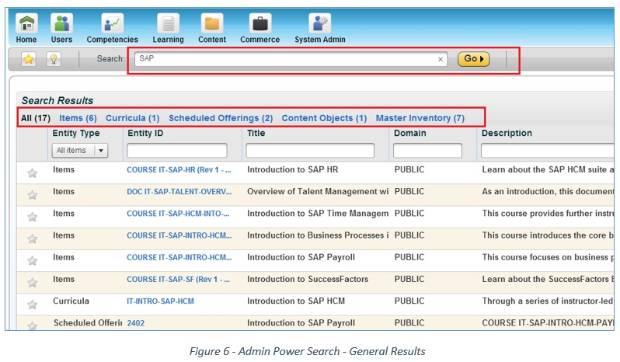
Task: Click the gold star favorites icon in toolbar
Action: click(28, 59)
